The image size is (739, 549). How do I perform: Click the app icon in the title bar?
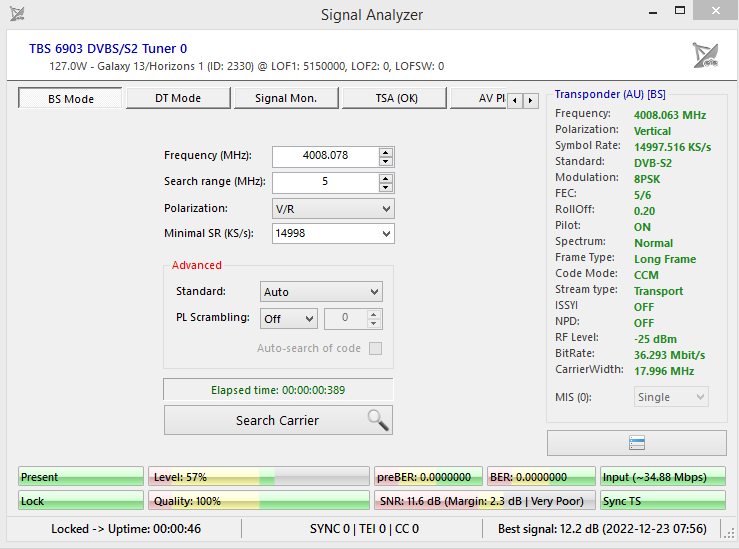click(17, 14)
